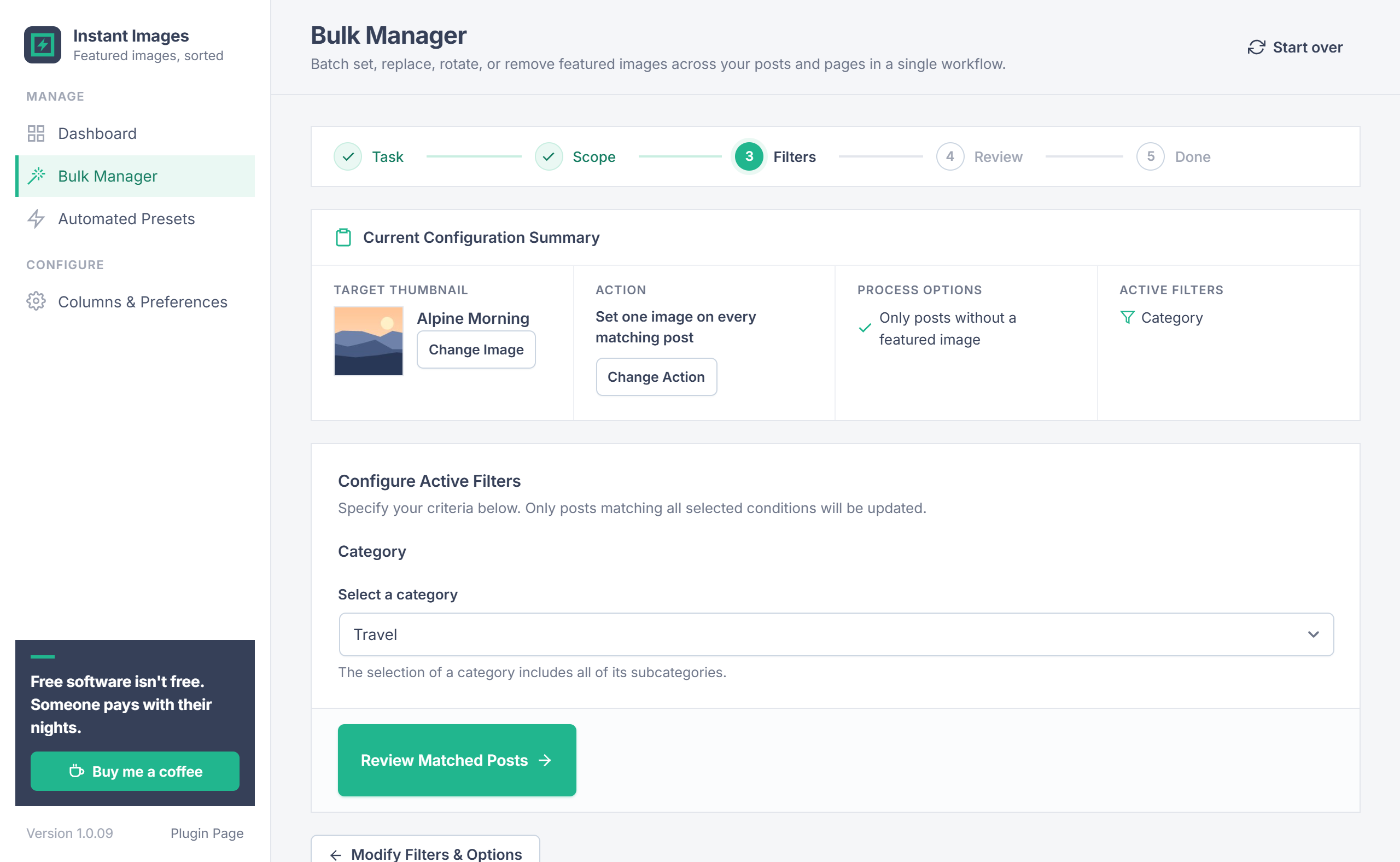Click the Category heading above the selector
The width and height of the screenshot is (1400, 862).
(x=372, y=552)
